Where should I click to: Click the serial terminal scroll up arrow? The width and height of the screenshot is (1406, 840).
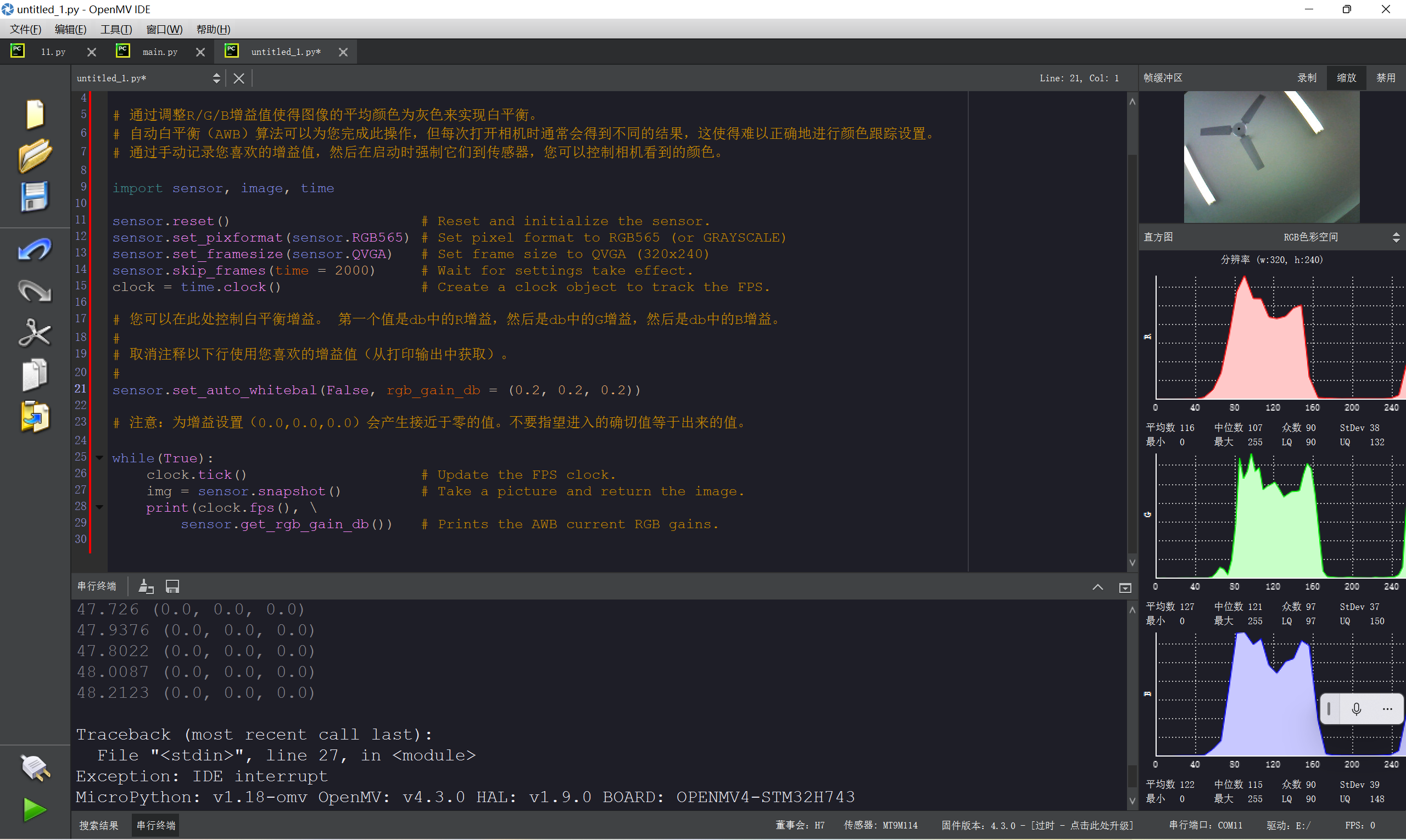[1132, 610]
